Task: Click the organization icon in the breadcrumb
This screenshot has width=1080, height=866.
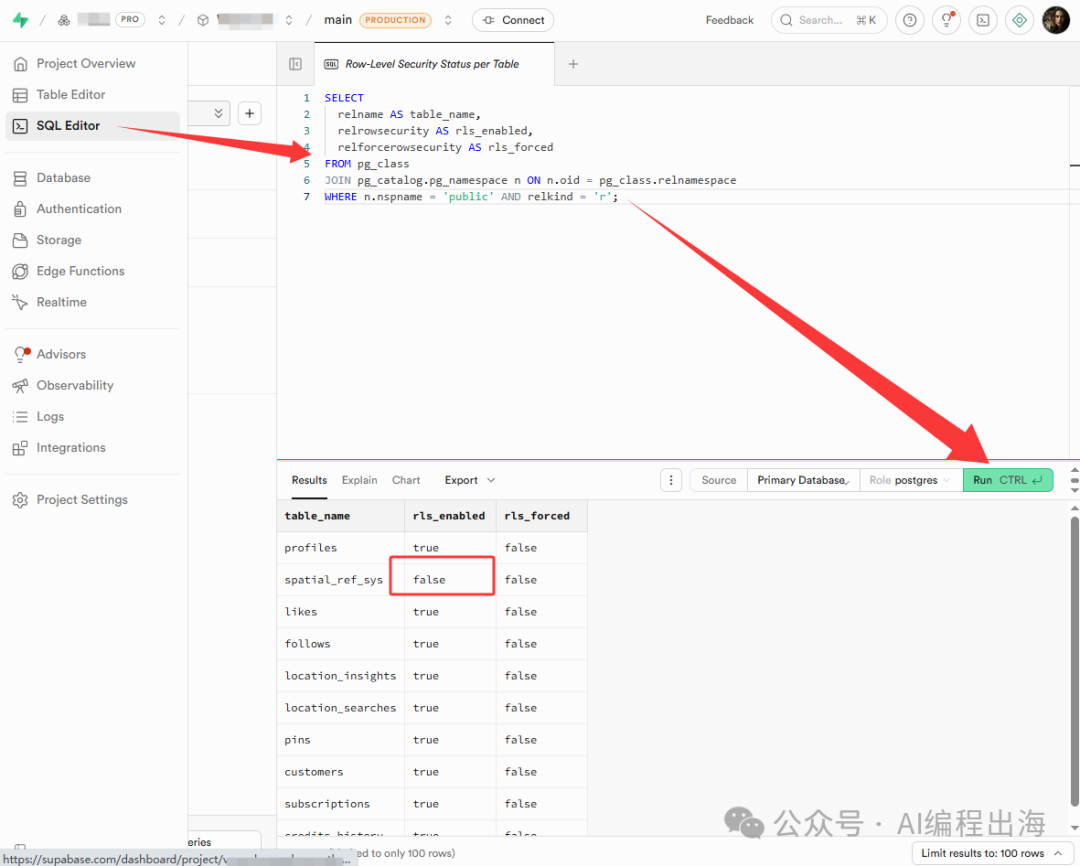Action: pyautogui.click(x=63, y=20)
